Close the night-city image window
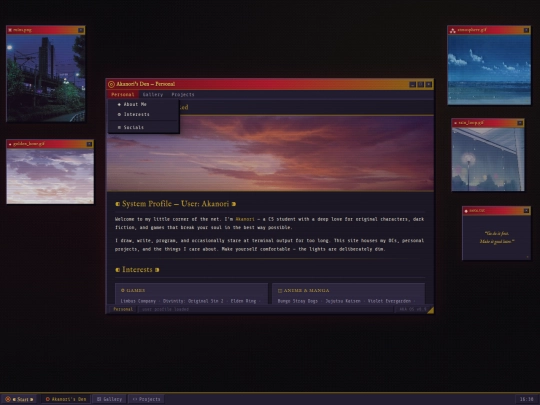540x405 pixels. point(81,30)
